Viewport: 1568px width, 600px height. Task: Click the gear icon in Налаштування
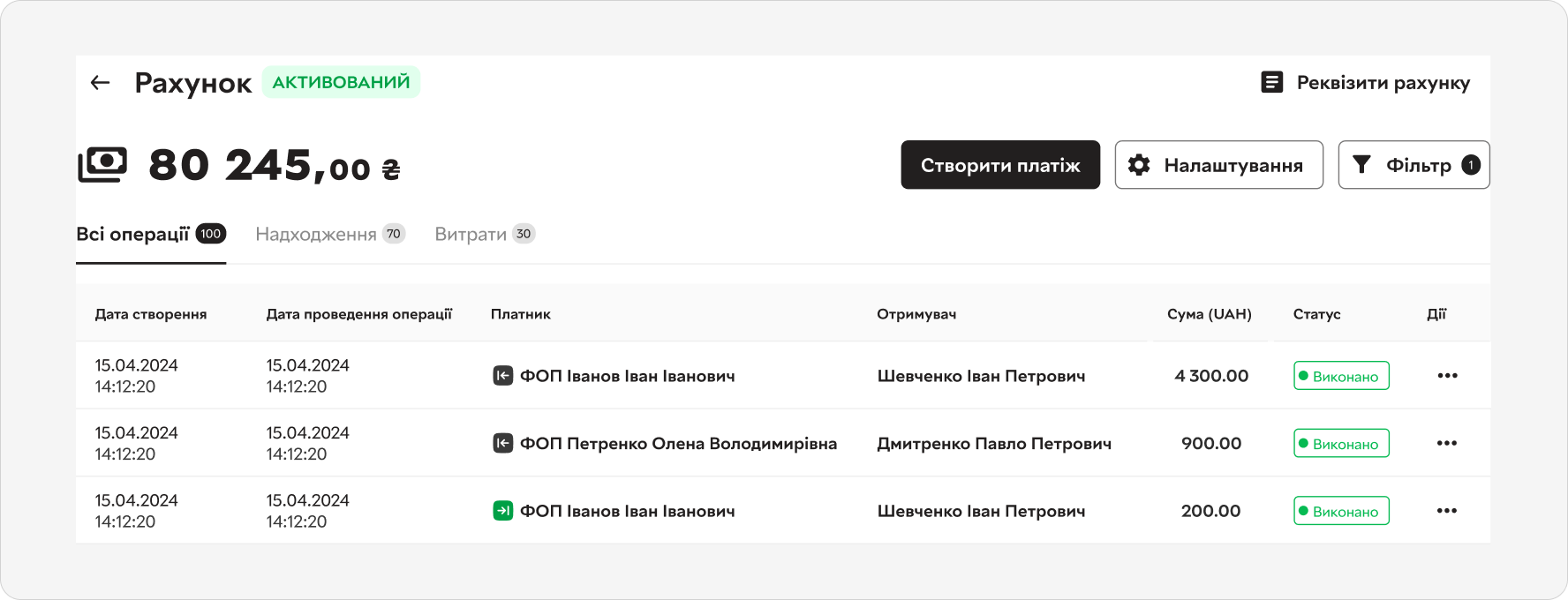pyautogui.click(x=1139, y=165)
